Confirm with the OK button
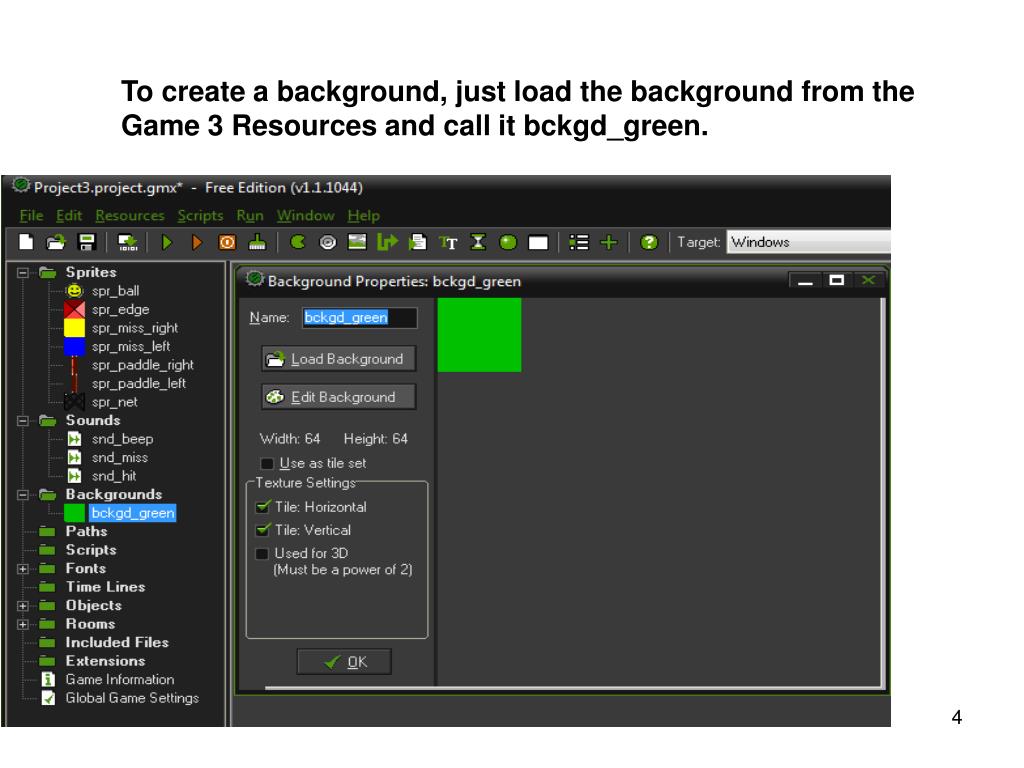The width and height of the screenshot is (1024, 768). 344,662
